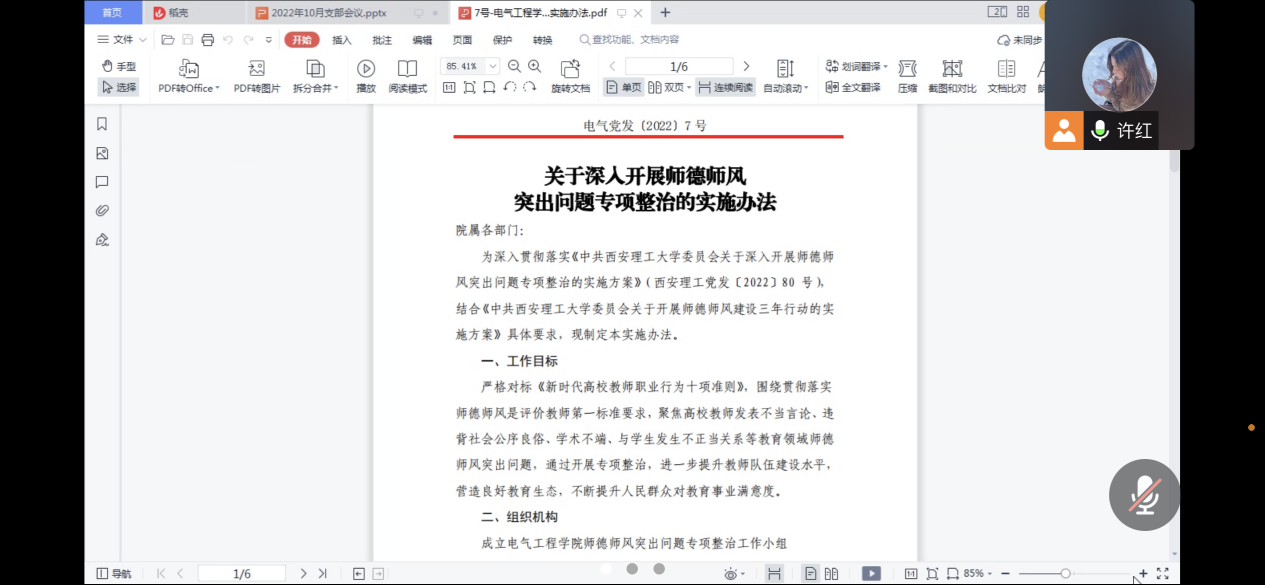The width and height of the screenshot is (1265, 585).
Task: Click the 旋转文档 rotate document icon
Action: tap(570, 77)
